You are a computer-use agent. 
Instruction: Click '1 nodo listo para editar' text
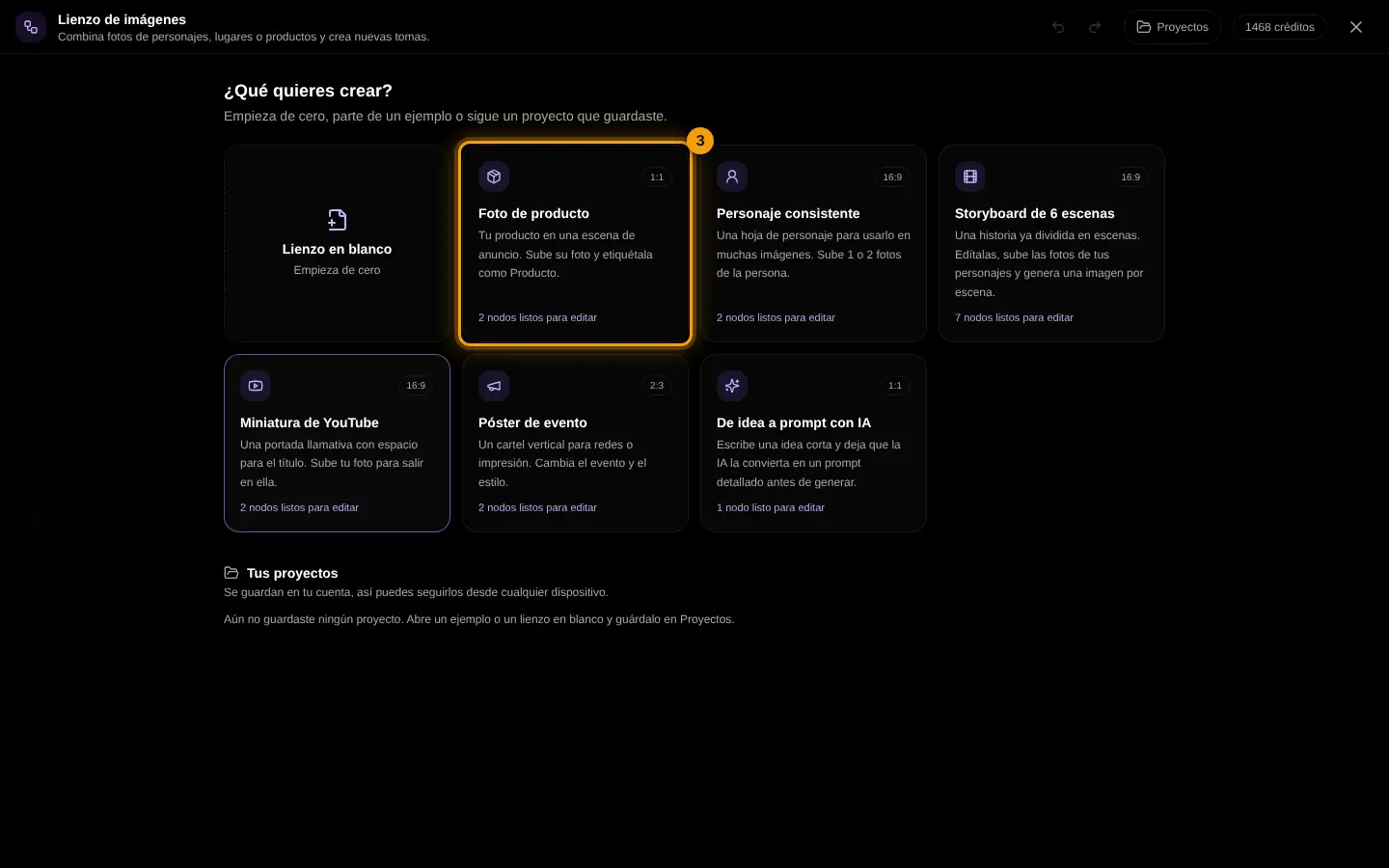[x=771, y=507]
